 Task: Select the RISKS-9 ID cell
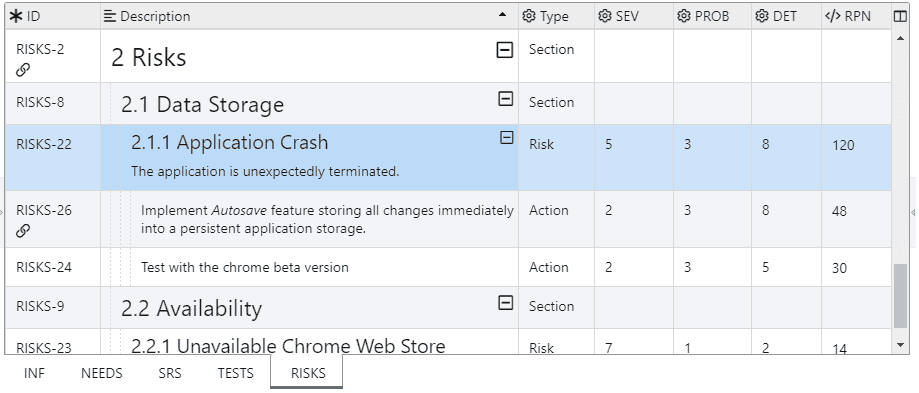[53, 307]
